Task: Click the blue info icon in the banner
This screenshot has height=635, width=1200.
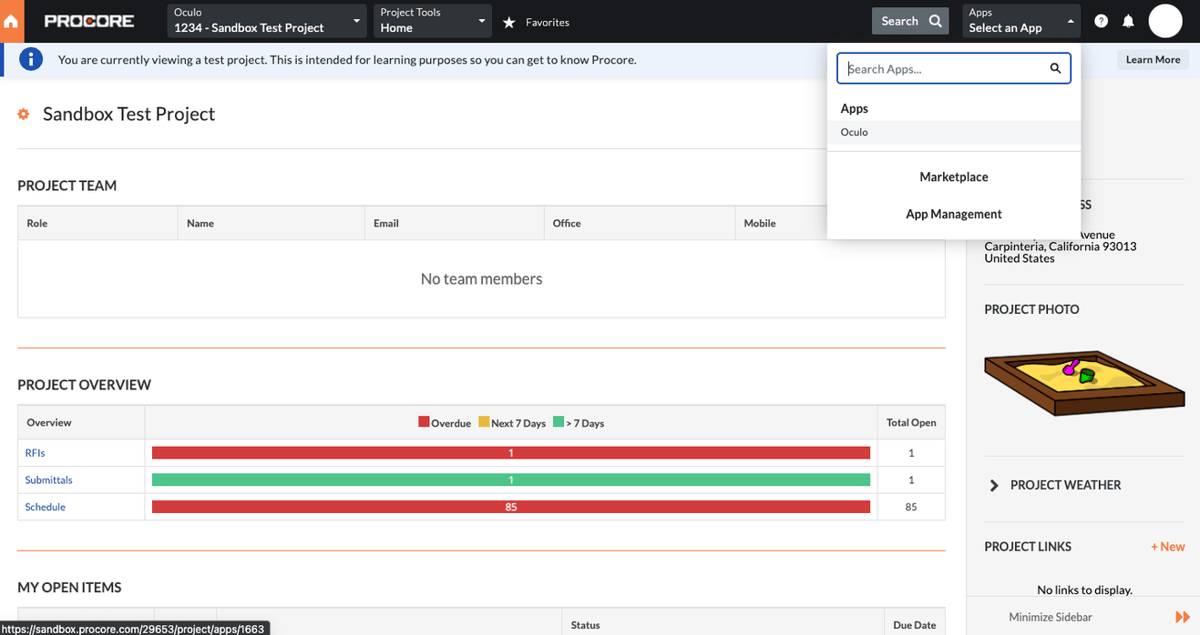Action: coord(31,59)
